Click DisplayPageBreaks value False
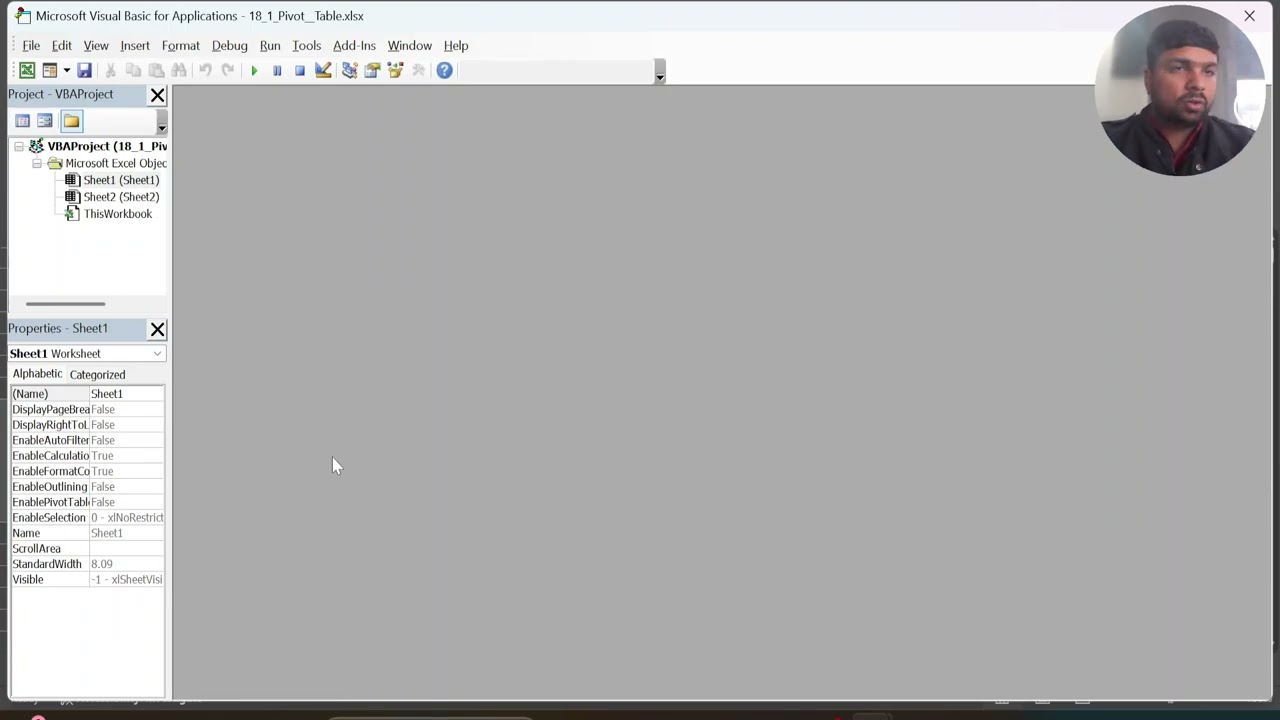 click(127, 410)
